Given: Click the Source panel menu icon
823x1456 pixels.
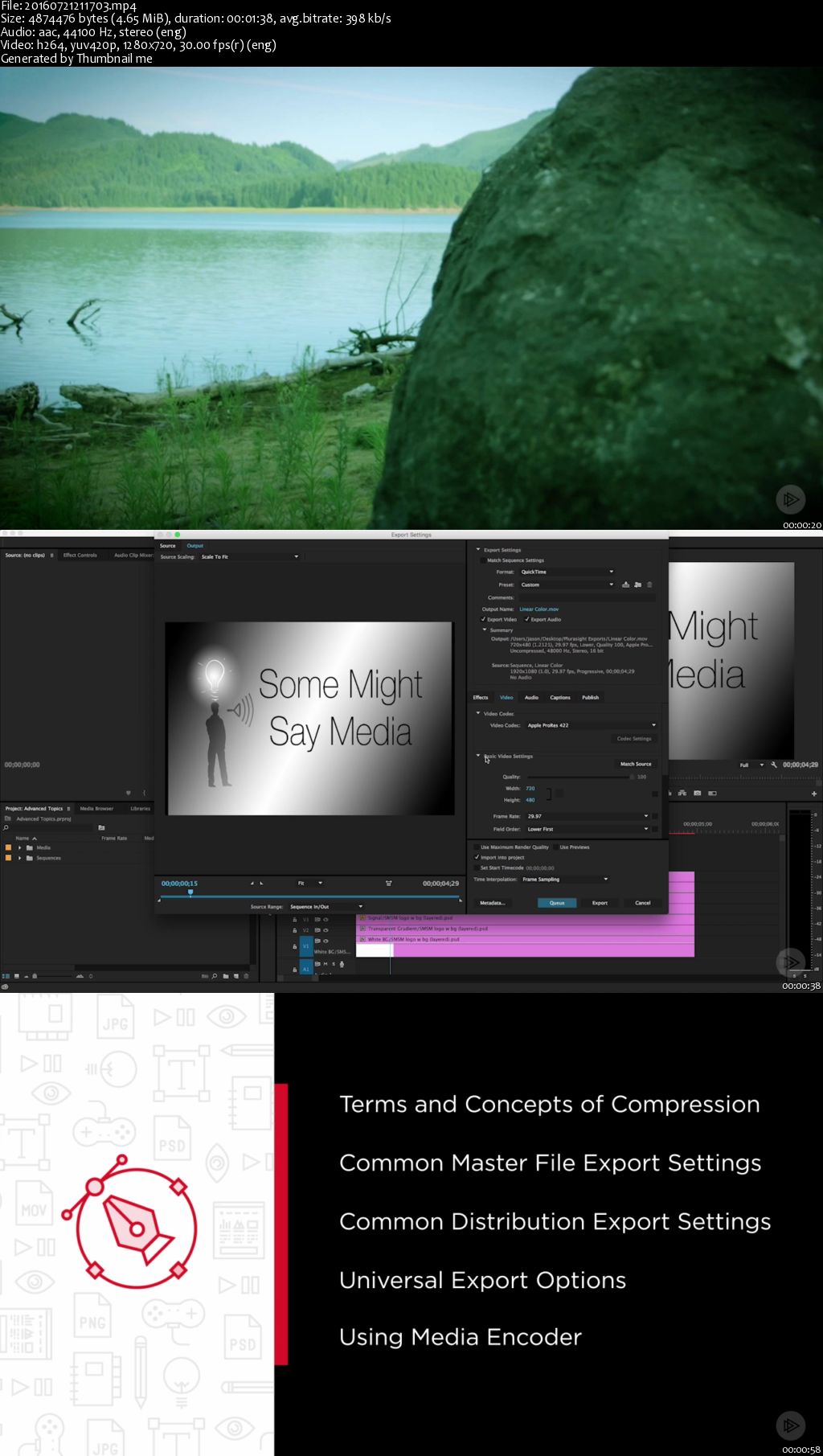Looking at the screenshot, I should tap(52, 556).
